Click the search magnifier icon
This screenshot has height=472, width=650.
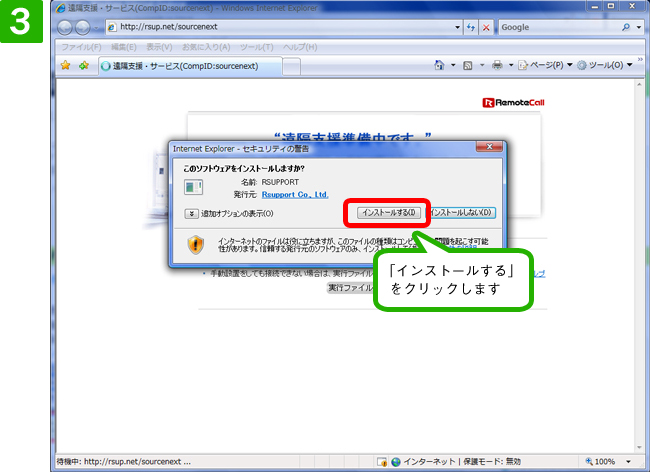tap(626, 27)
